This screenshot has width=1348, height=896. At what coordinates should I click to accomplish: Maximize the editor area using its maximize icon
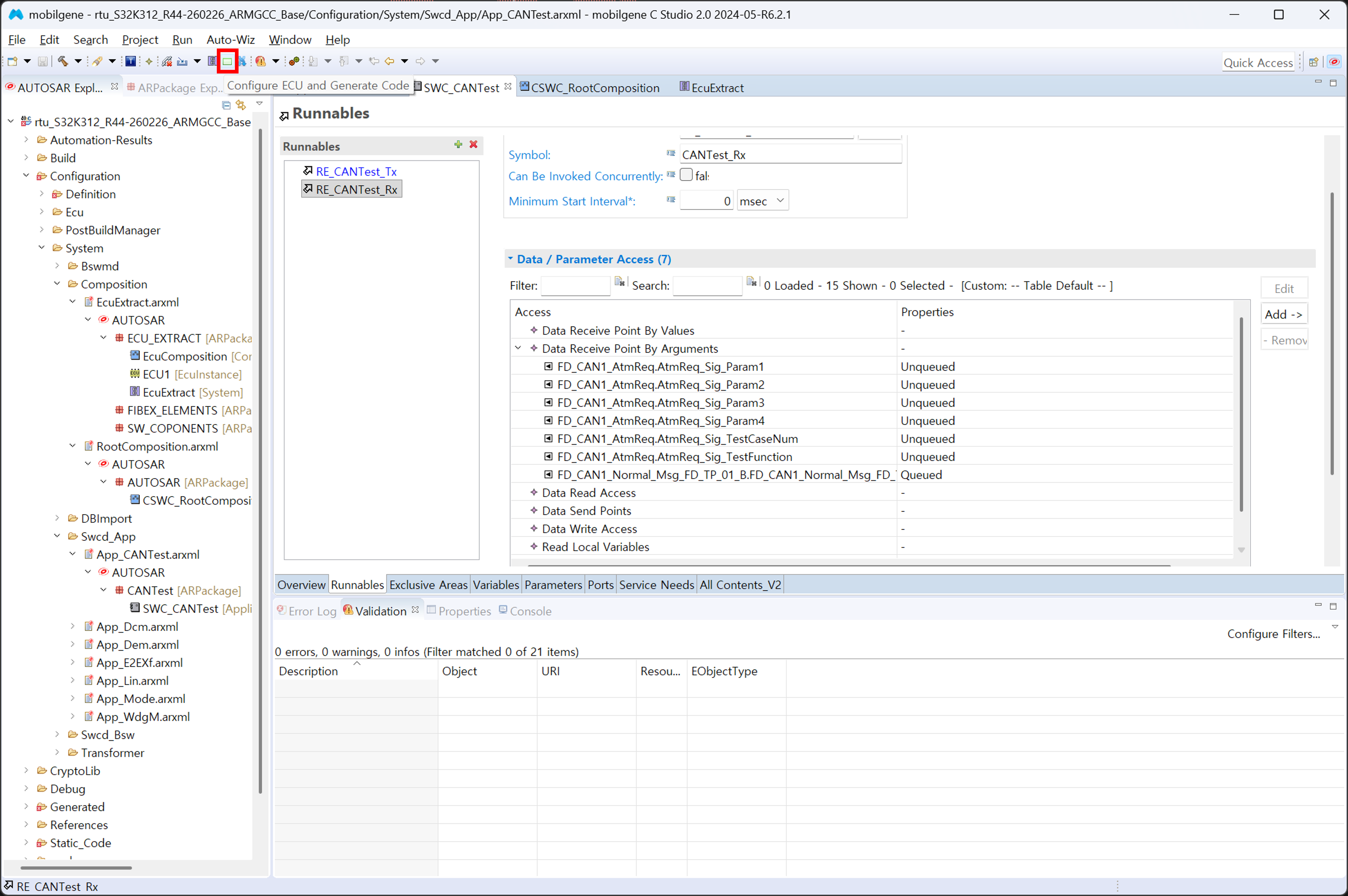coord(1333,83)
